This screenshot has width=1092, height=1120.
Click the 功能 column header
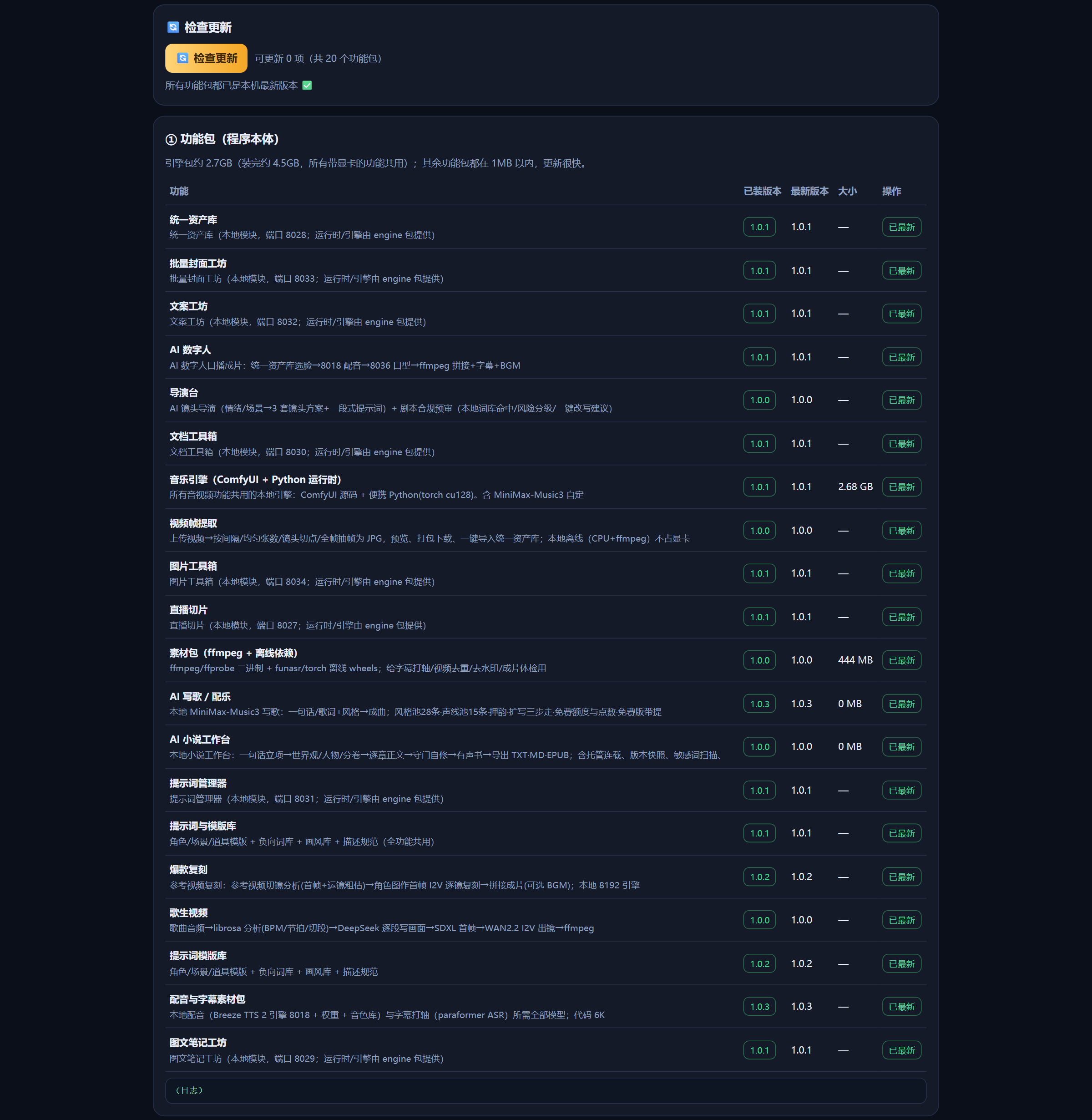pyautogui.click(x=179, y=191)
